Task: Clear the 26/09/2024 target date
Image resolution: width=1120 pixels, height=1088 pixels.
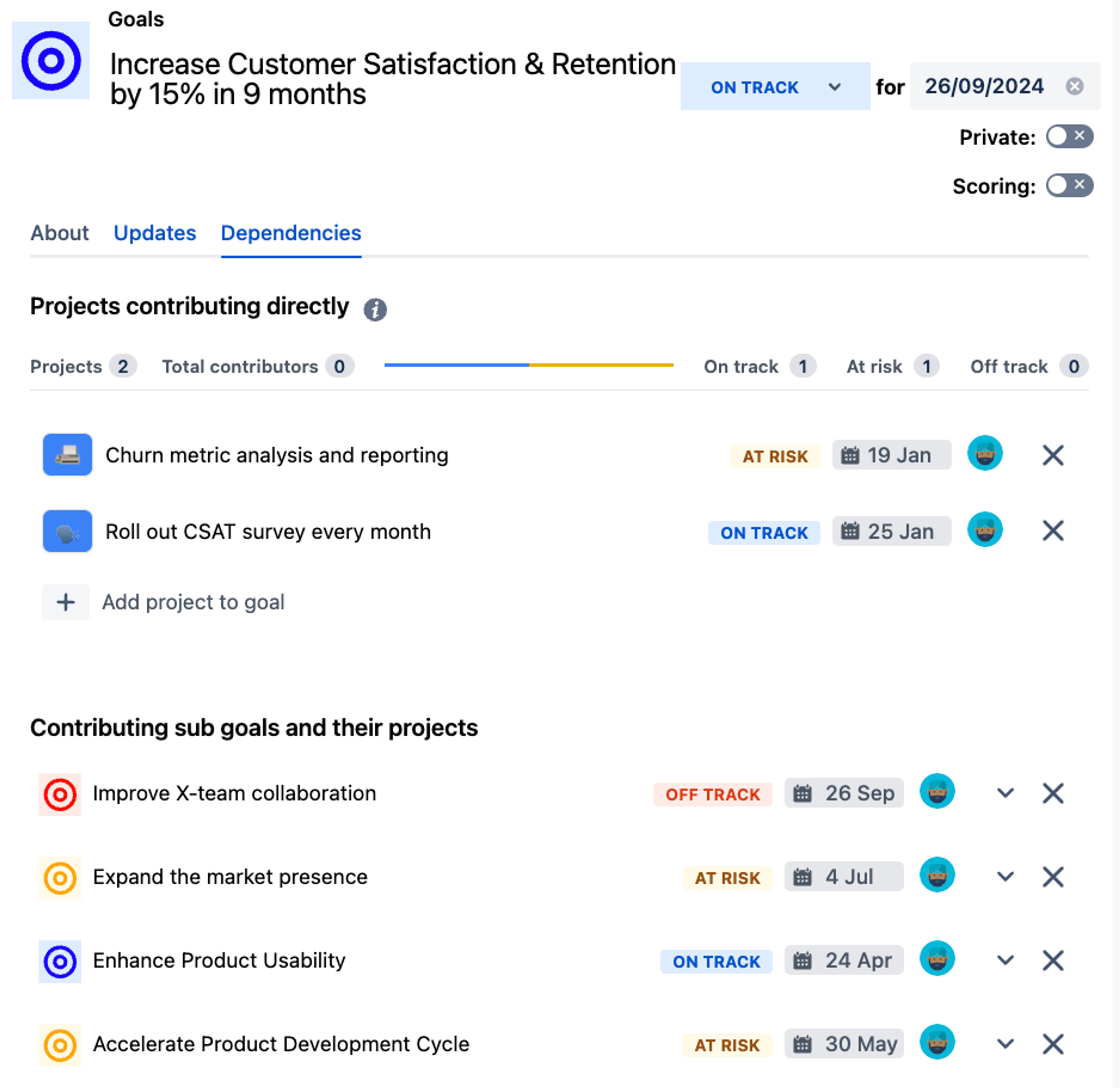Action: [x=1074, y=86]
